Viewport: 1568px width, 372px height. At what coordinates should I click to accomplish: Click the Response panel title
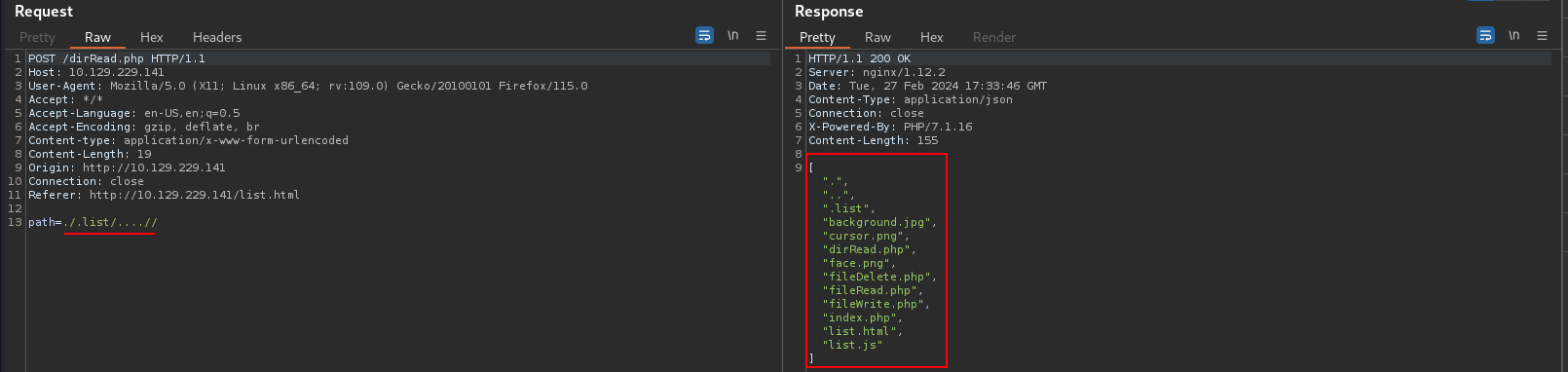coord(829,12)
